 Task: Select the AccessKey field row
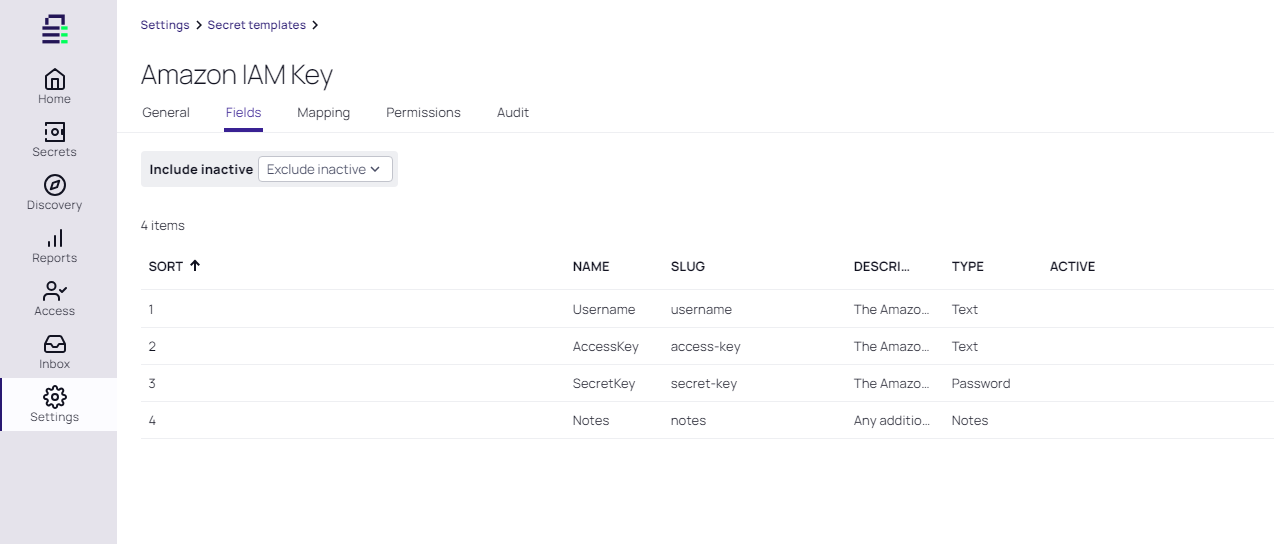point(707,347)
